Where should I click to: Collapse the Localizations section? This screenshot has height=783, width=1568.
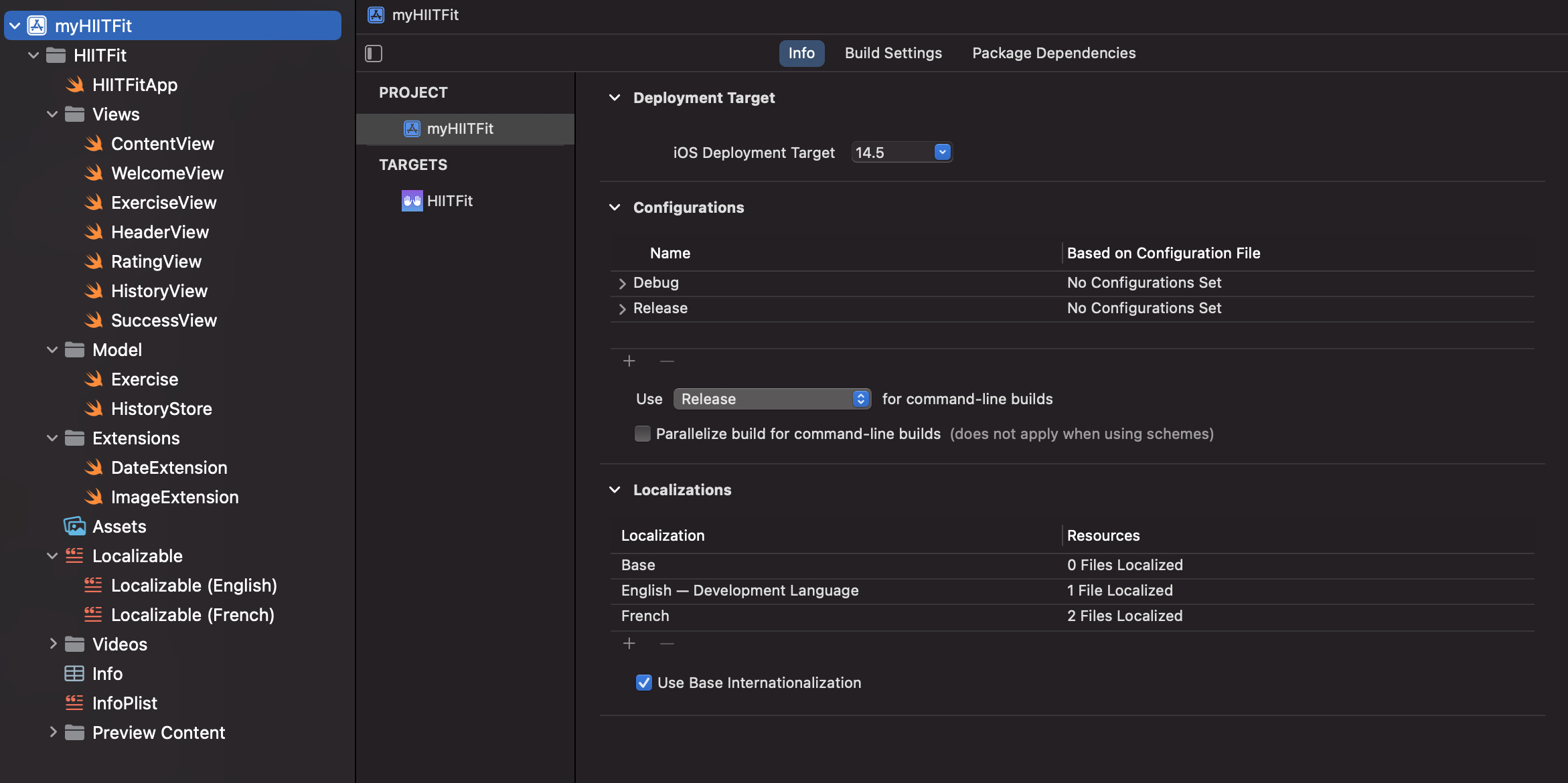click(615, 490)
